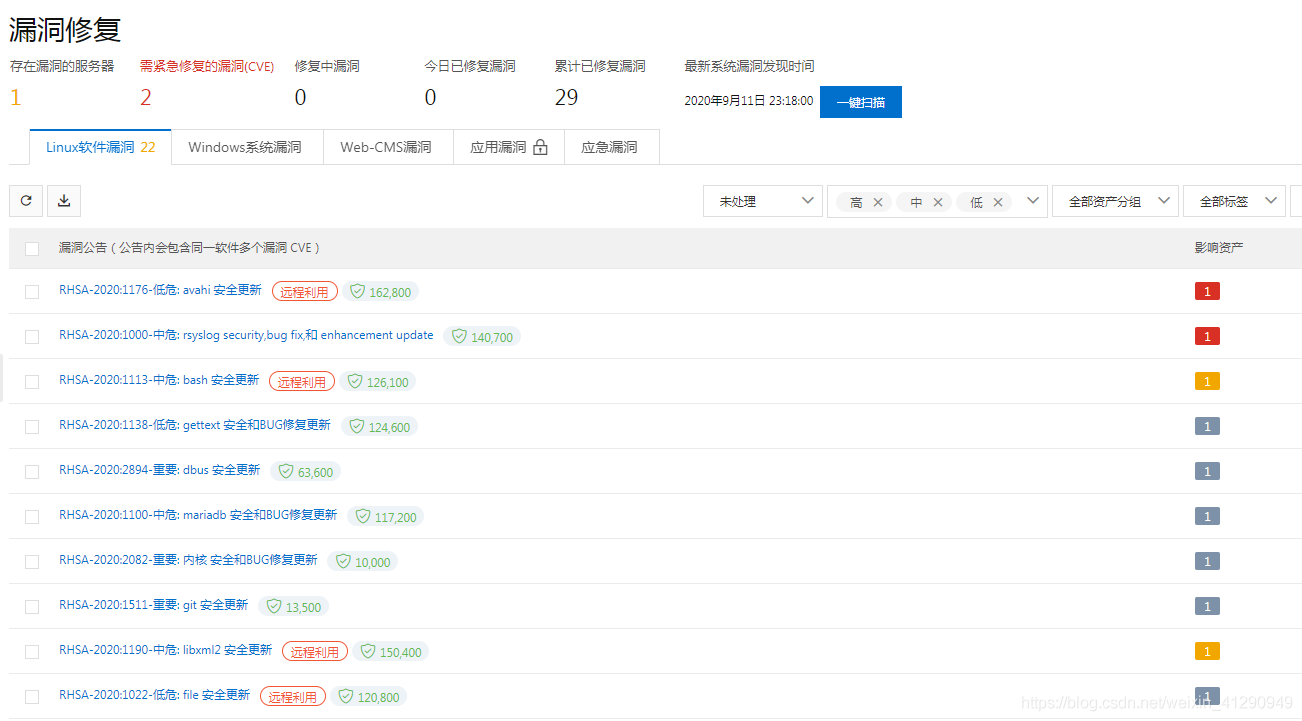Screen dimensions: 1302x721
Task: Remove the 中 severity filter tag
Action: [938, 202]
